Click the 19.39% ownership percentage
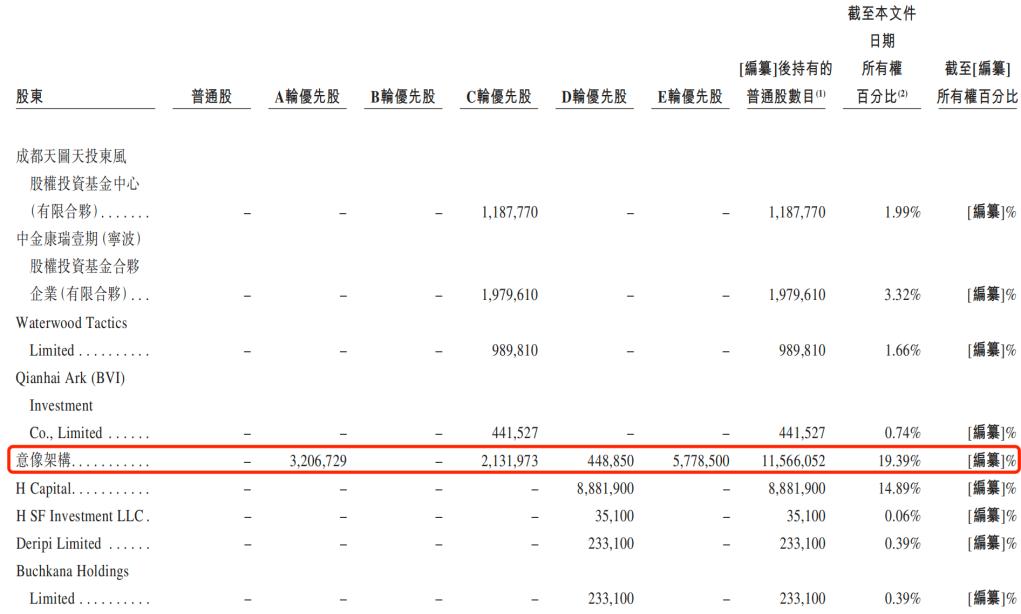This screenshot has width=1021, height=614. coord(899,461)
